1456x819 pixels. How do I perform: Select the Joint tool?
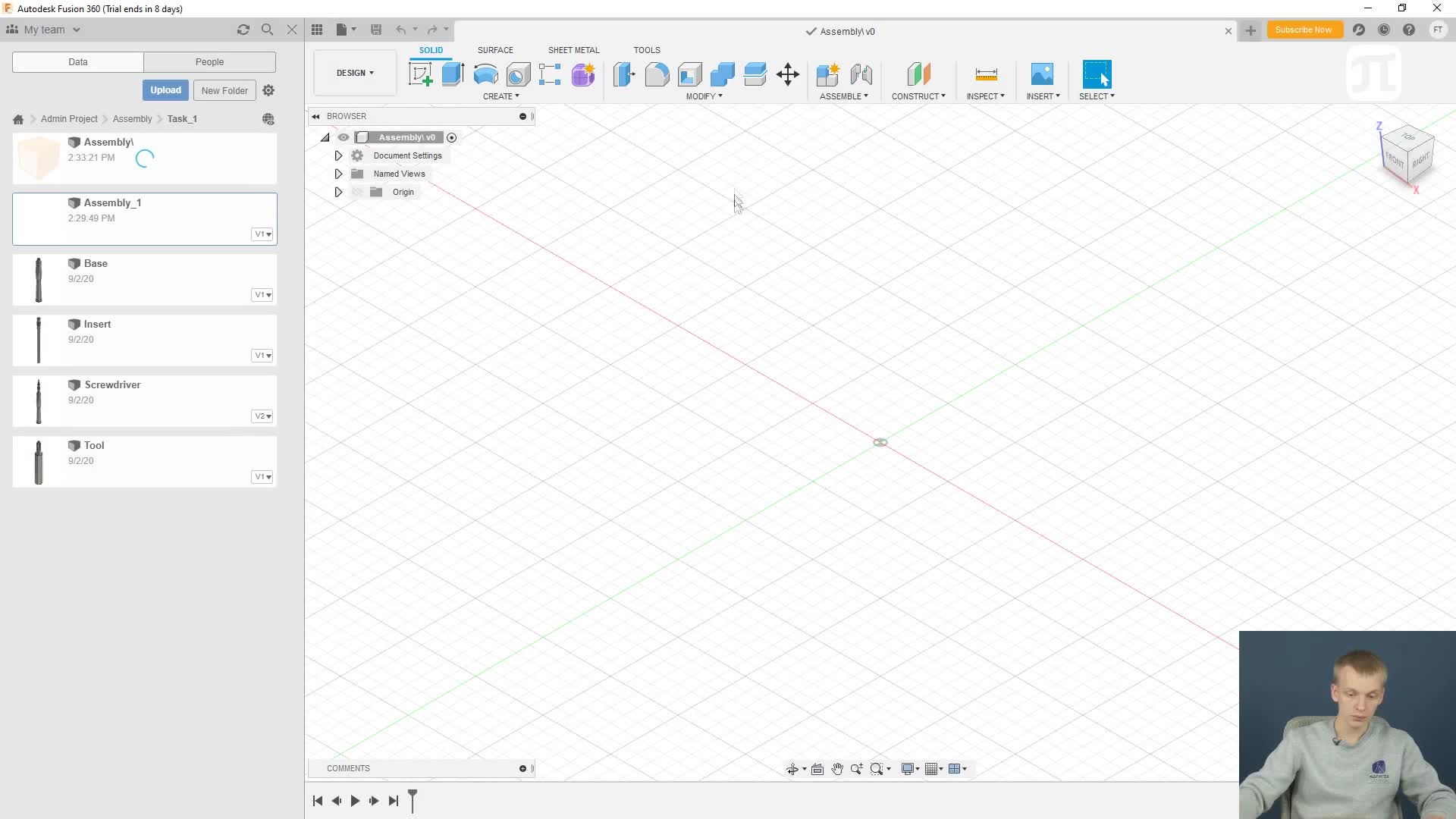[x=861, y=74]
